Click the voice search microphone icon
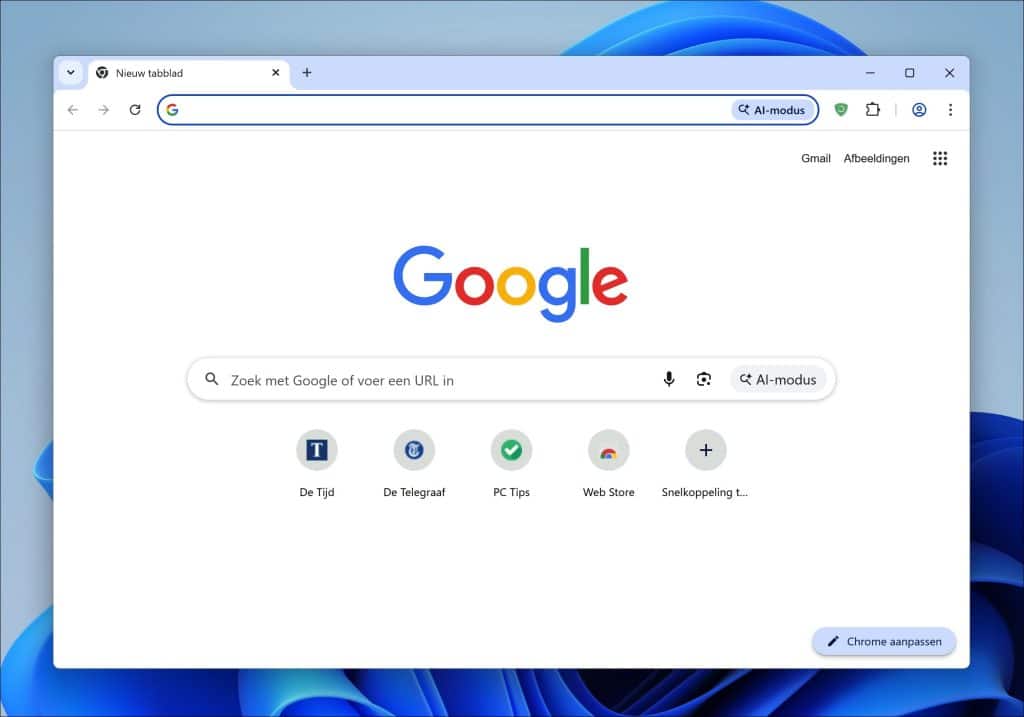The width and height of the screenshot is (1024, 717). tap(668, 379)
